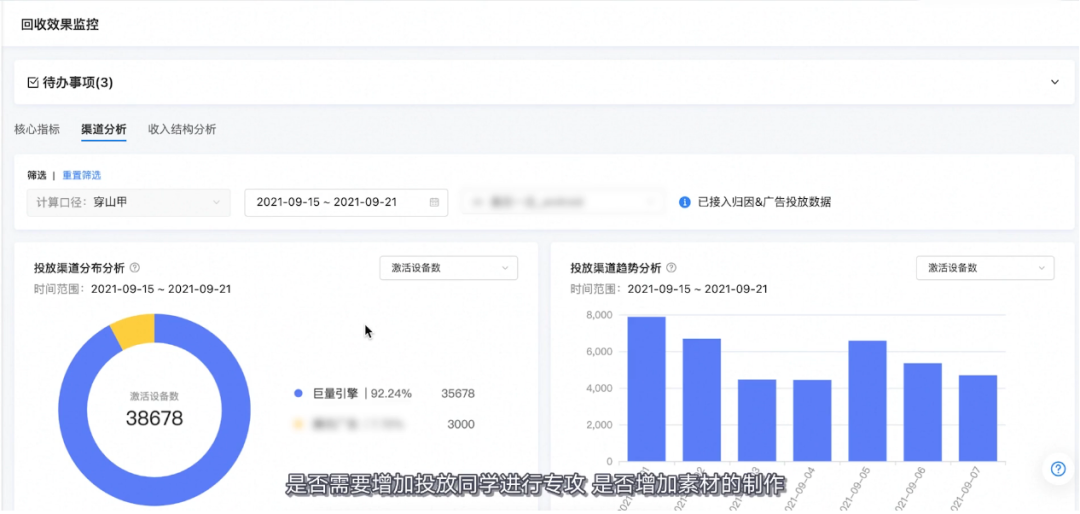Viewport: 1080px width, 514px height.
Task: Click the tallest bar in trend chart
Action: click(646, 389)
